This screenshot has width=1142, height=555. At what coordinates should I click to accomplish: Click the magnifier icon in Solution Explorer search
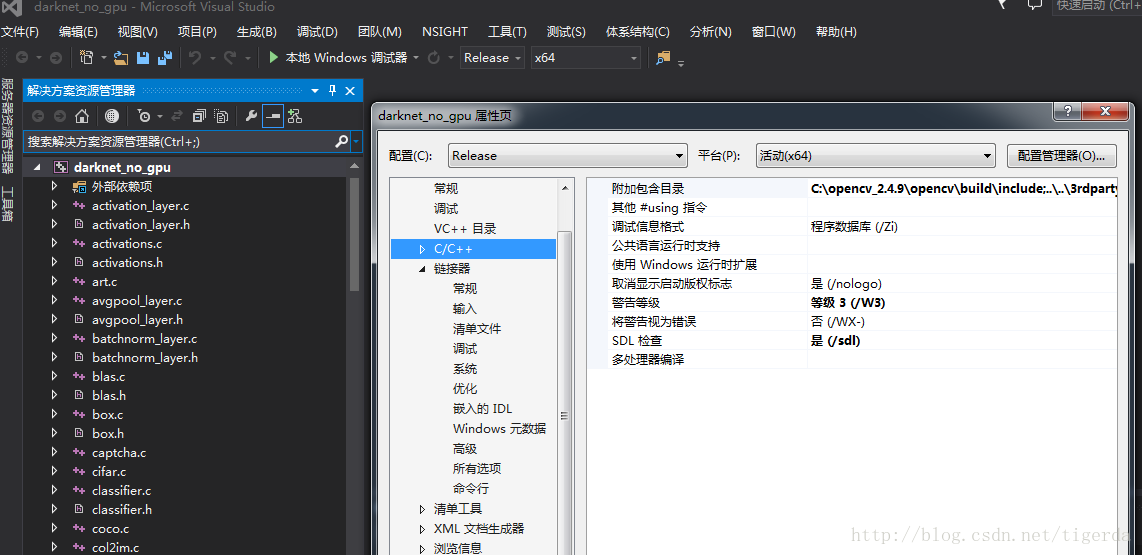pyautogui.click(x=341, y=141)
